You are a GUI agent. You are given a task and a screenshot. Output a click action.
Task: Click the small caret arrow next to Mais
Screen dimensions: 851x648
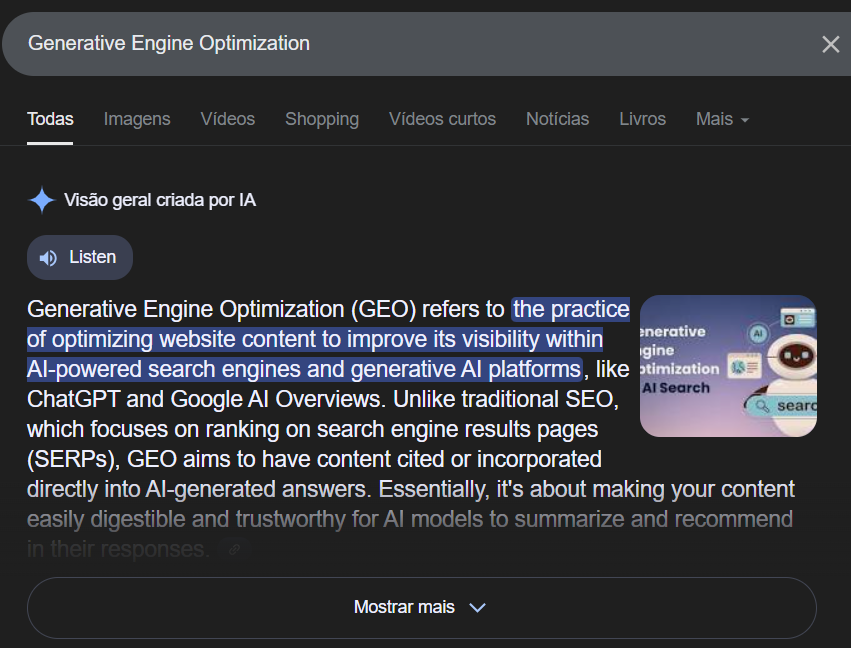(x=745, y=120)
